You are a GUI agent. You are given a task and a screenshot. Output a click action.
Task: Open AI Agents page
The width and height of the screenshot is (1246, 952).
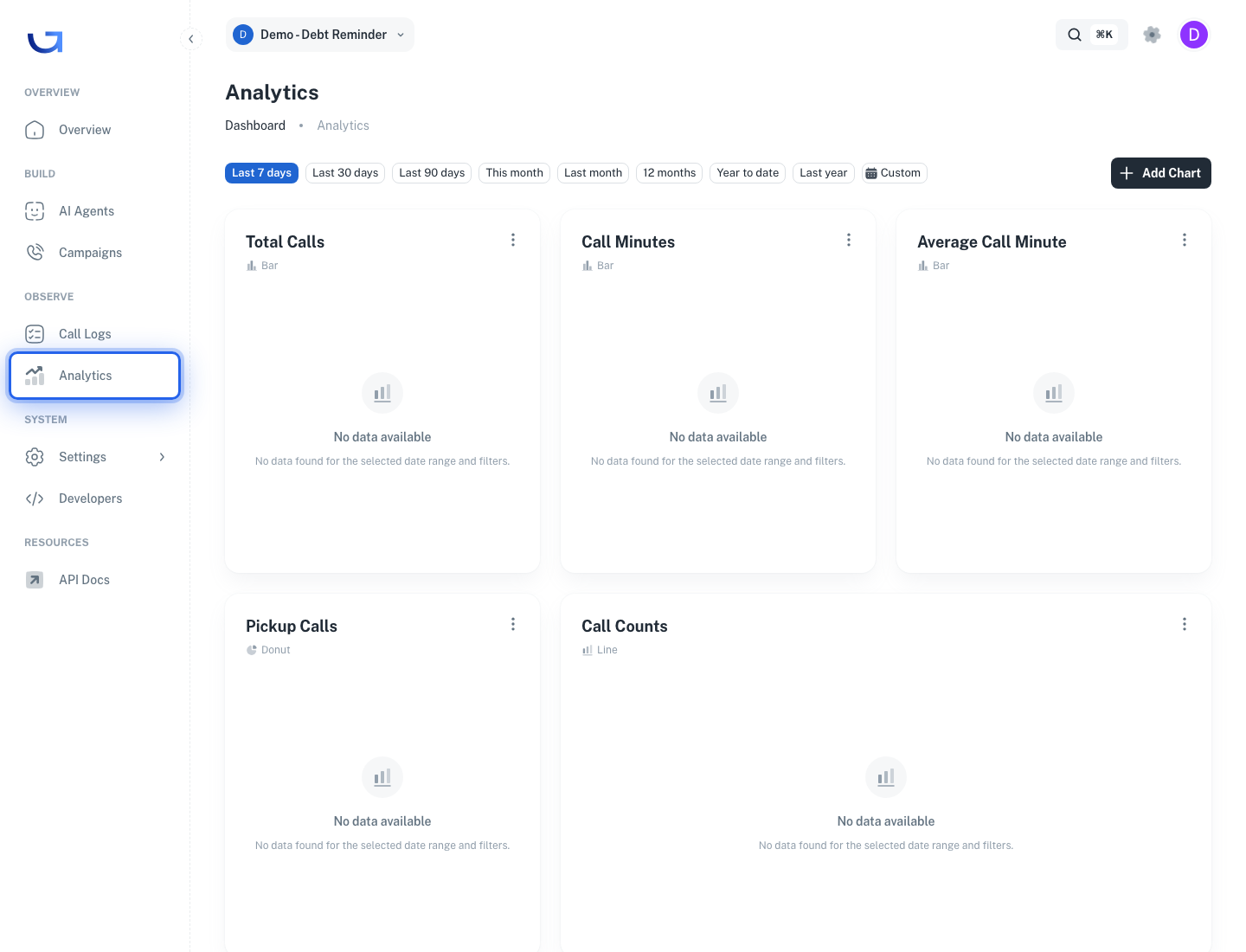(x=94, y=211)
